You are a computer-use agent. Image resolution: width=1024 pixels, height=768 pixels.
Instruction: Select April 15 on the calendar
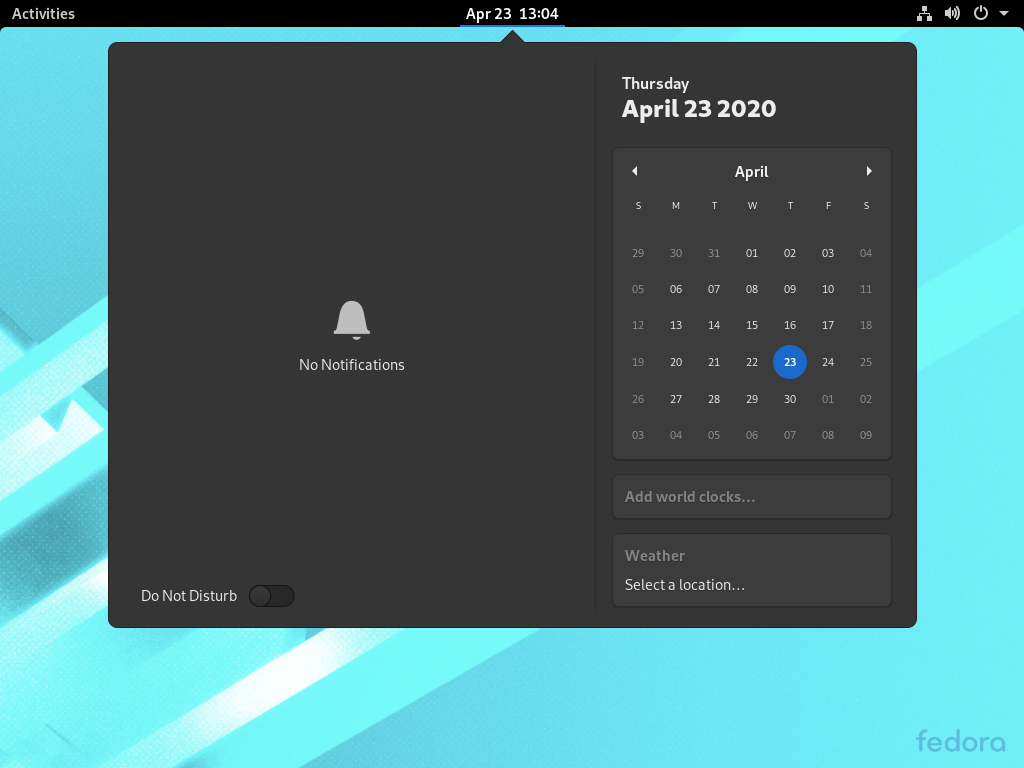tap(752, 325)
